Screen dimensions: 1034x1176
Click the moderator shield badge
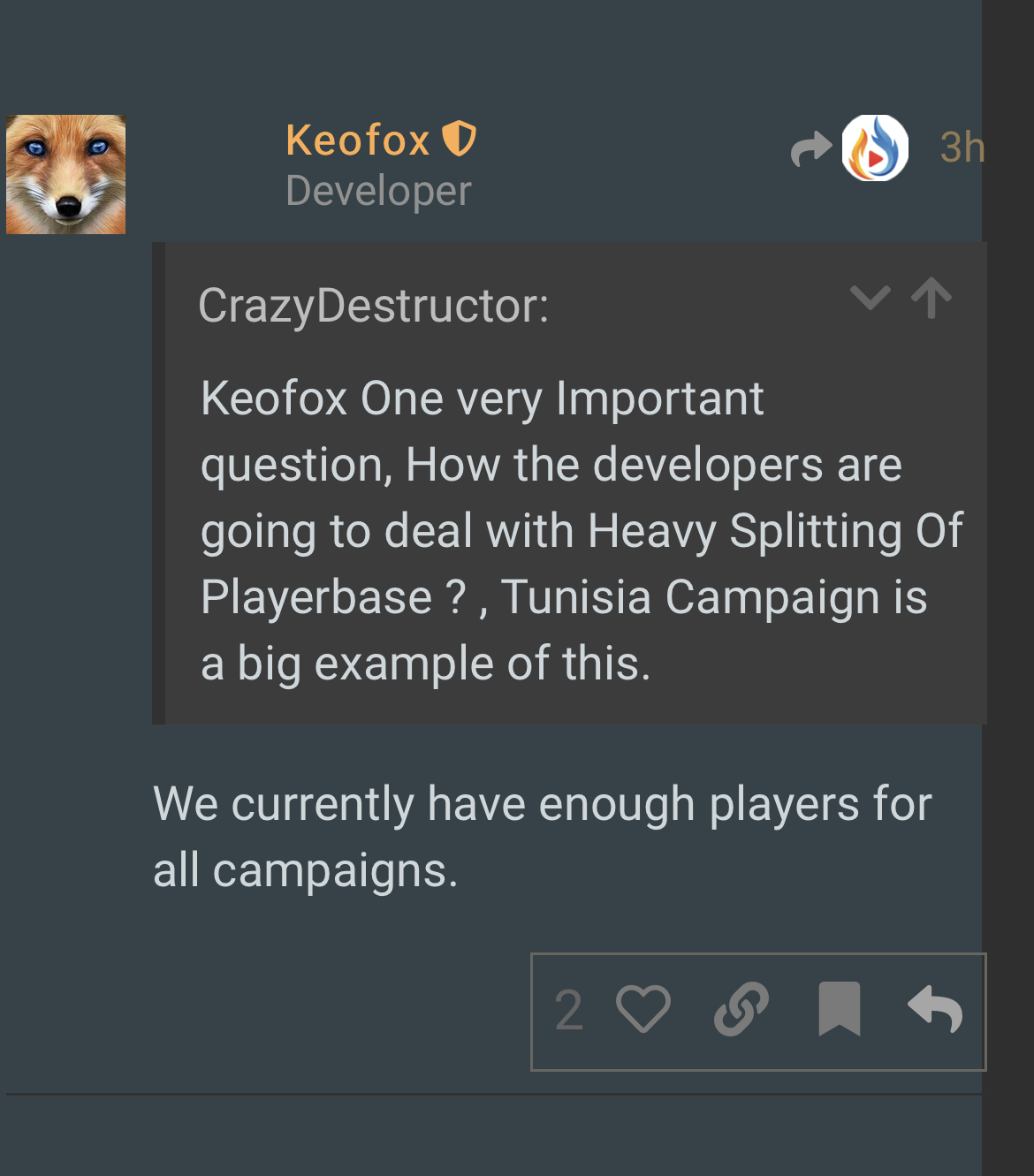pos(459,139)
